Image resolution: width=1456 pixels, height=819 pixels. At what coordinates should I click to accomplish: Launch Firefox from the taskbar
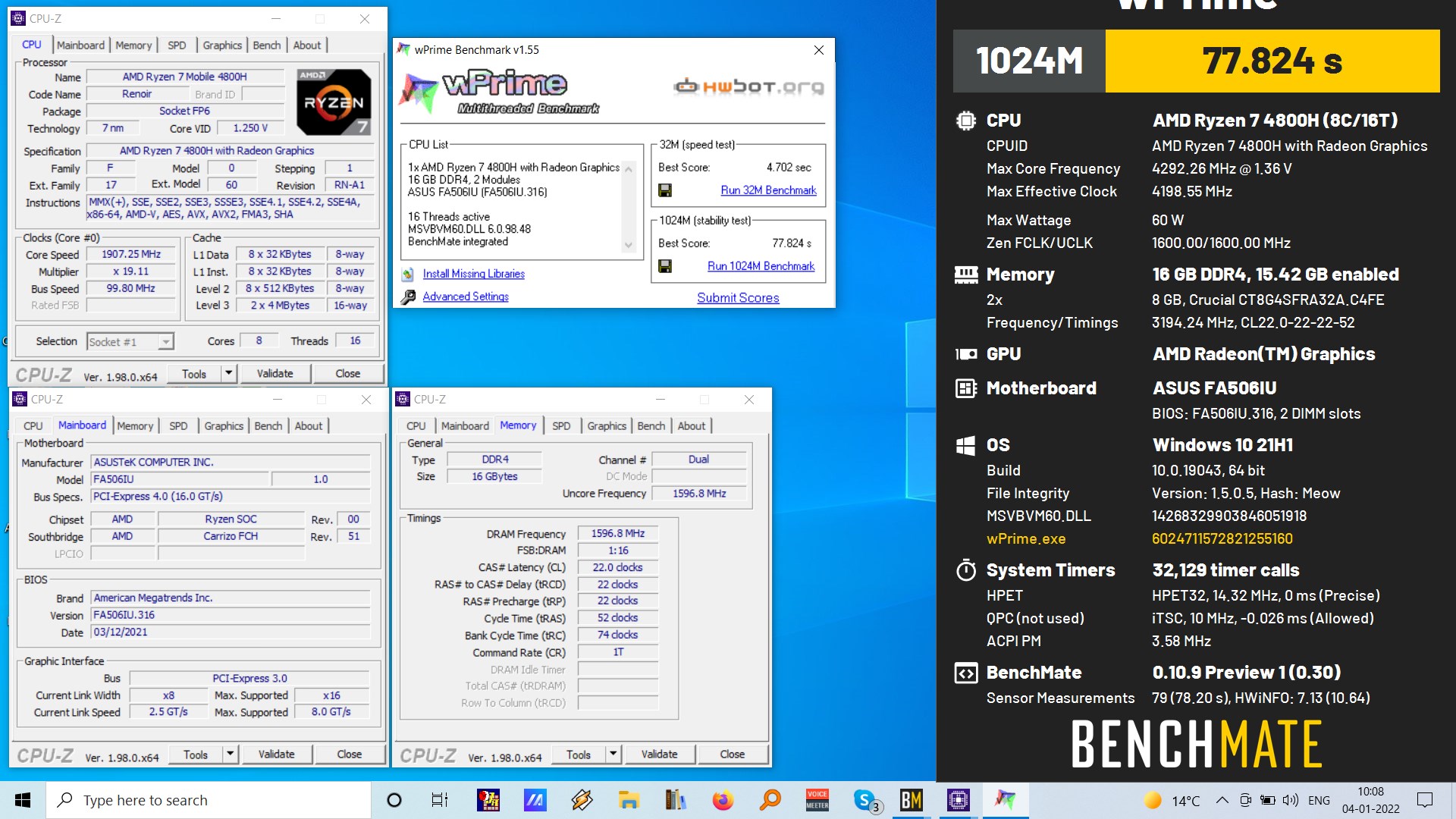point(723,800)
